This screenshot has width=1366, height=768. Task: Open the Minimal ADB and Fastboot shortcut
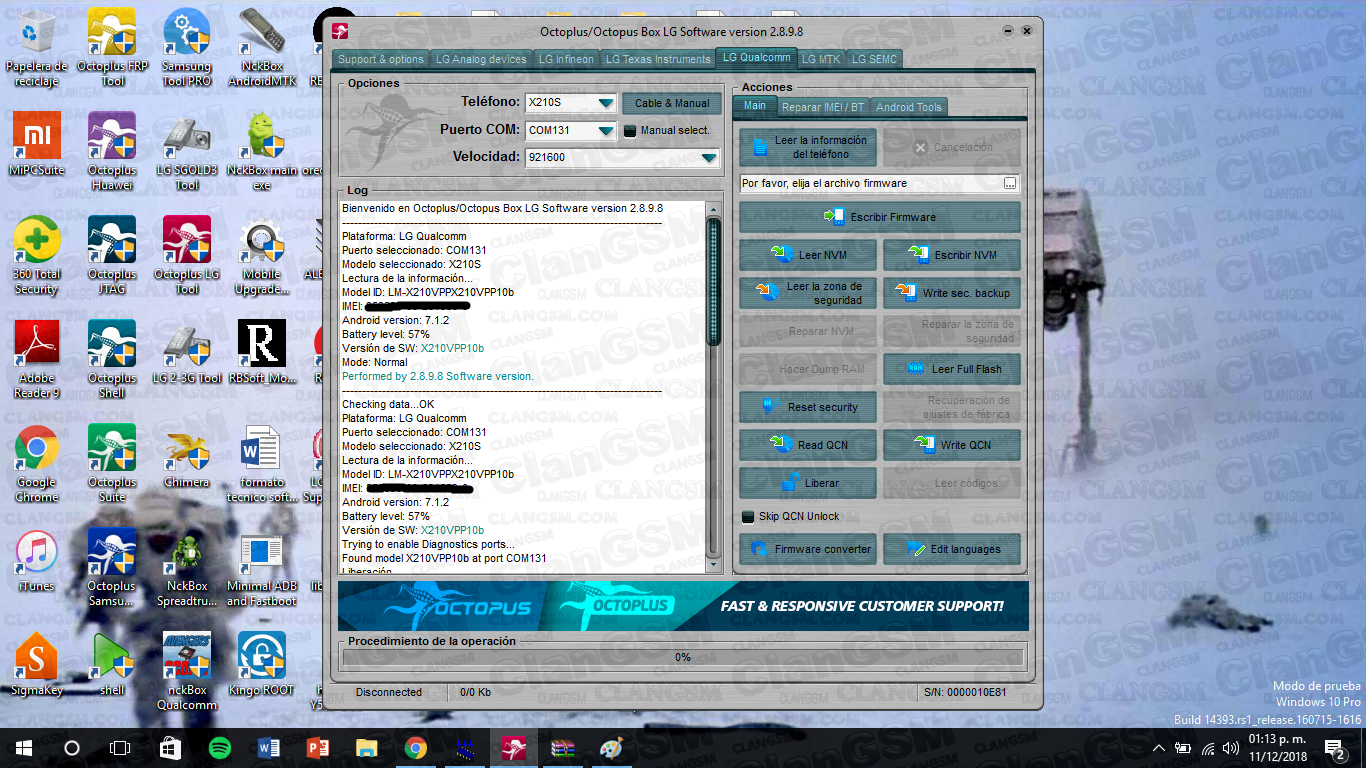262,567
